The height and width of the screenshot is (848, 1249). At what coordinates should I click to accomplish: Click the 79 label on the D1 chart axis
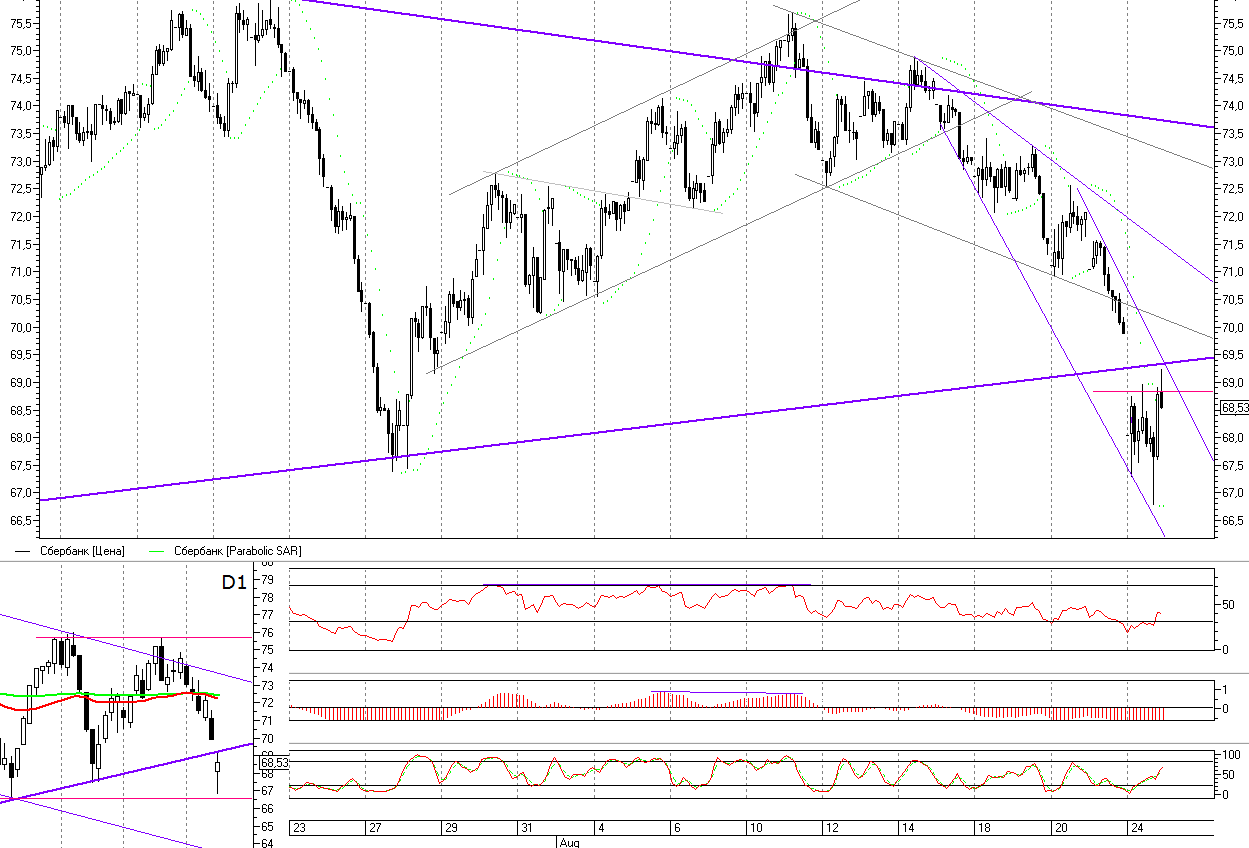point(267,579)
